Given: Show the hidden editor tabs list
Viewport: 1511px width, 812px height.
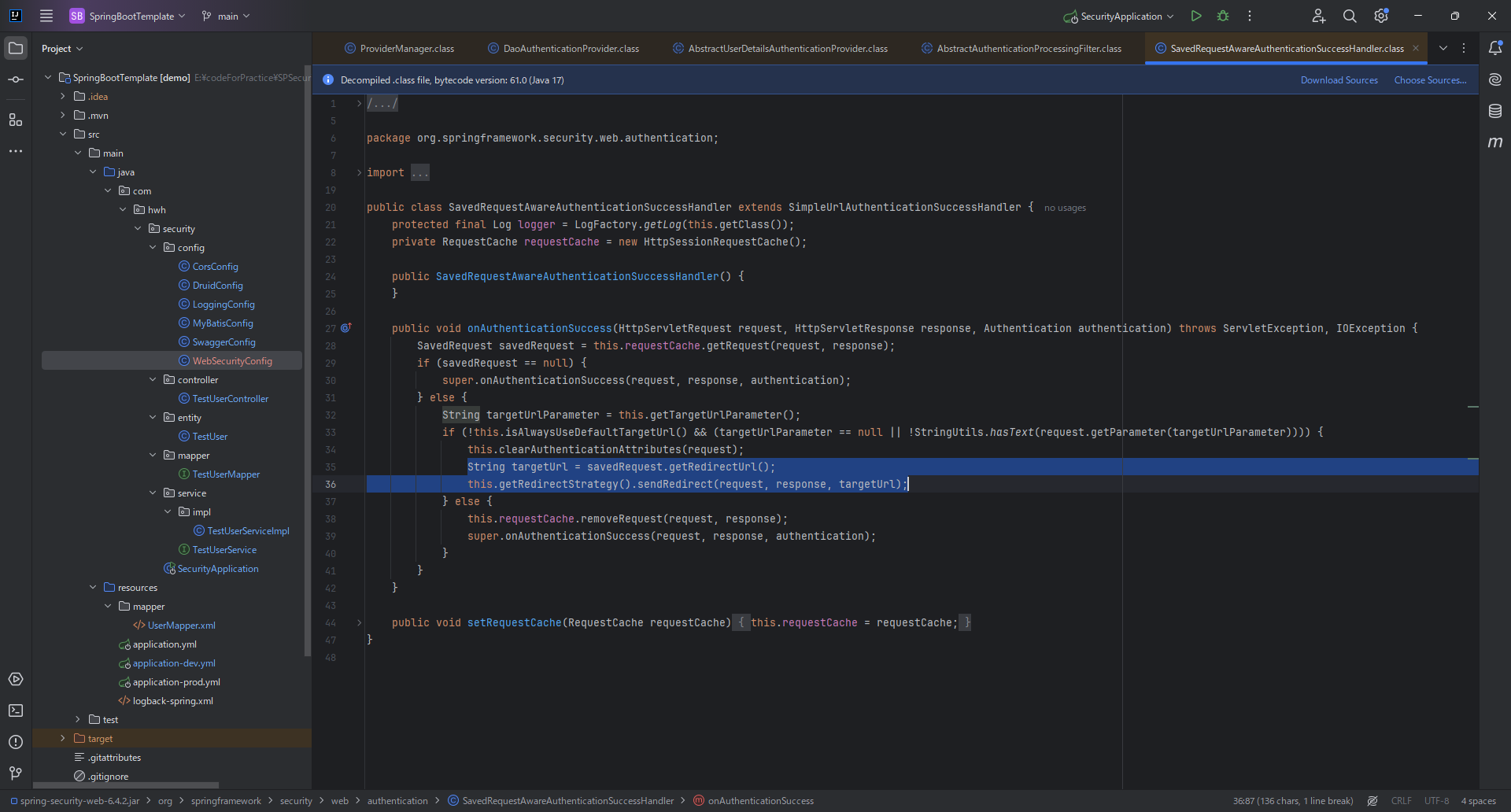Looking at the screenshot, I should [x=1443, y=48].
